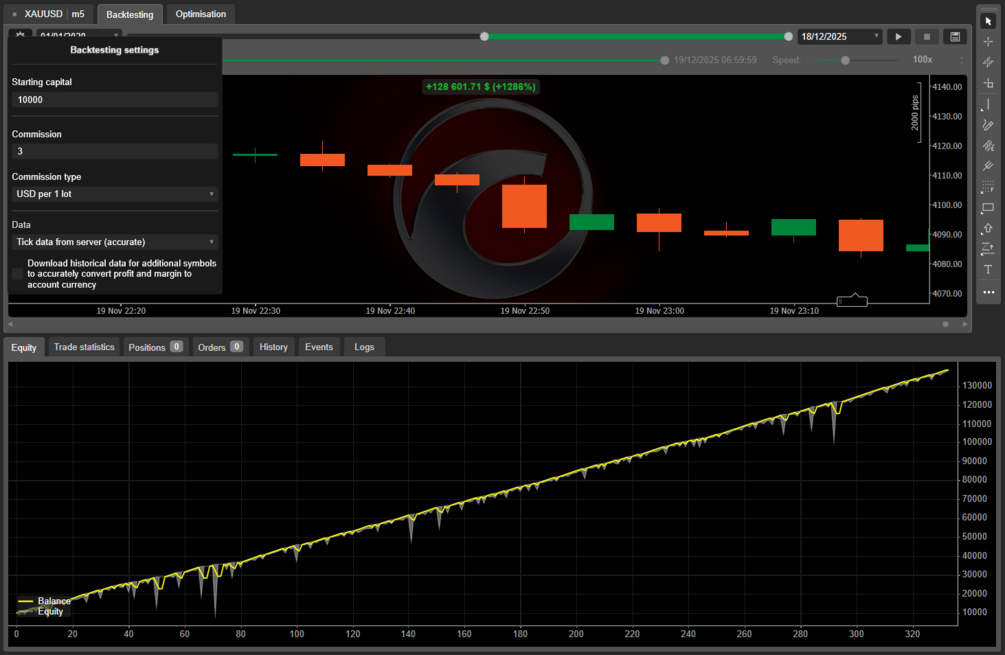Viewport: 1005px width, 655px height.
Task: Start backtest with the play button
Action: (x=898, y=37)
